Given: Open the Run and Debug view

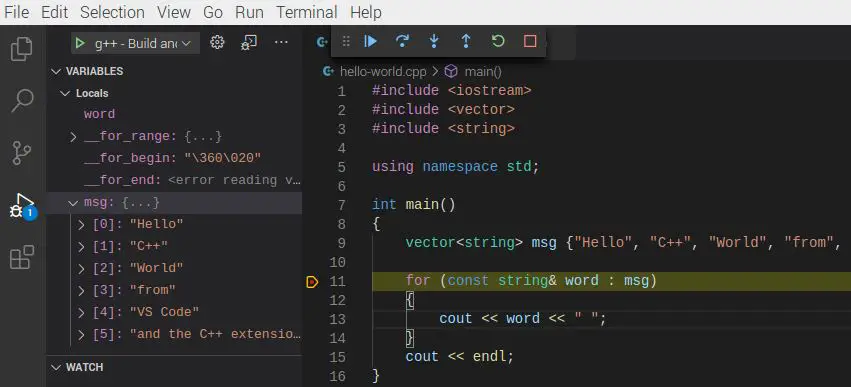Looking at the screenshot, I should click(x=22, y=206).
